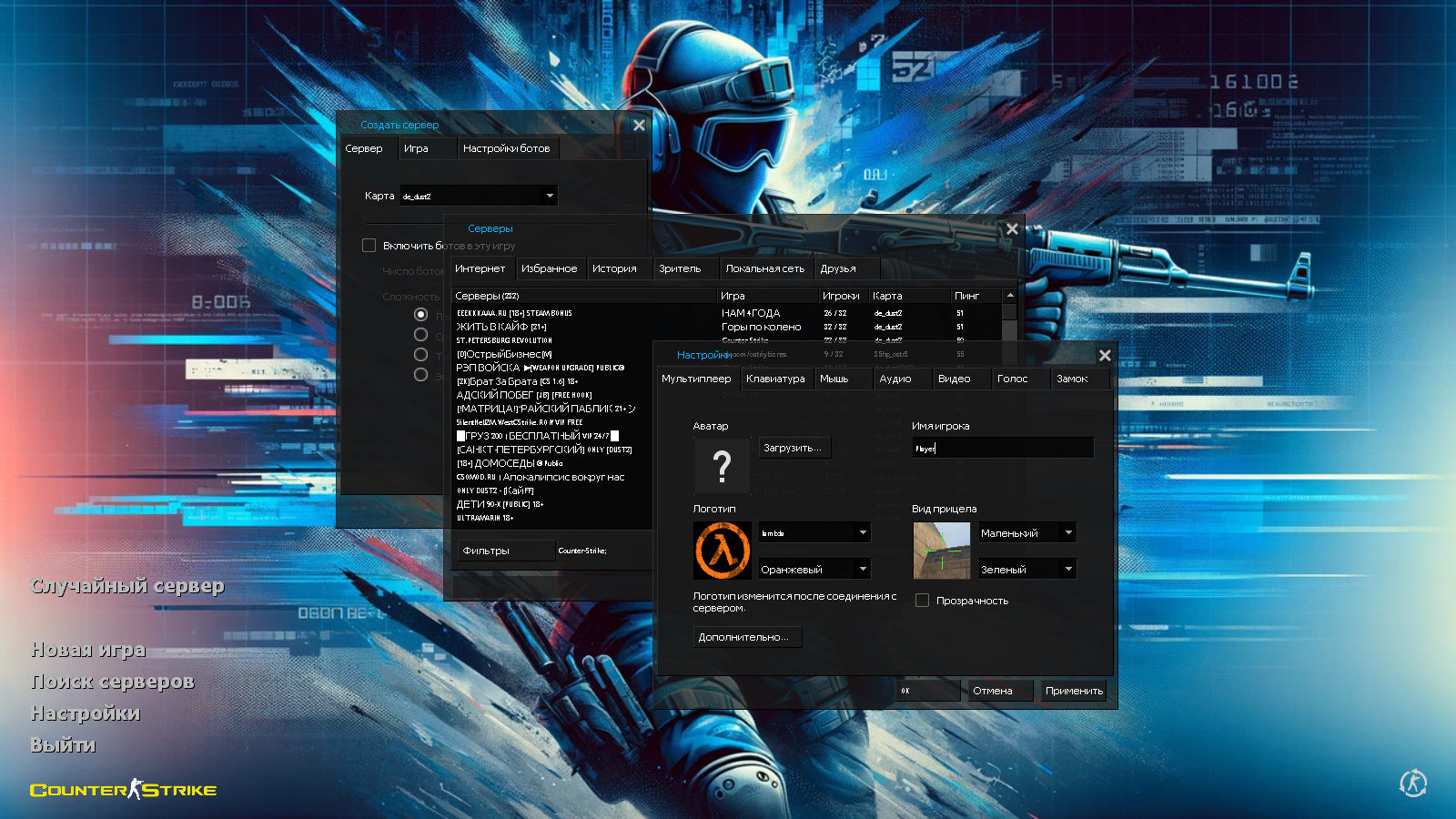Image resolution: width=1456 pixels, height=819 pixels.
Task: Click the crosshair preview thumbnail
Action: [942, 551]
